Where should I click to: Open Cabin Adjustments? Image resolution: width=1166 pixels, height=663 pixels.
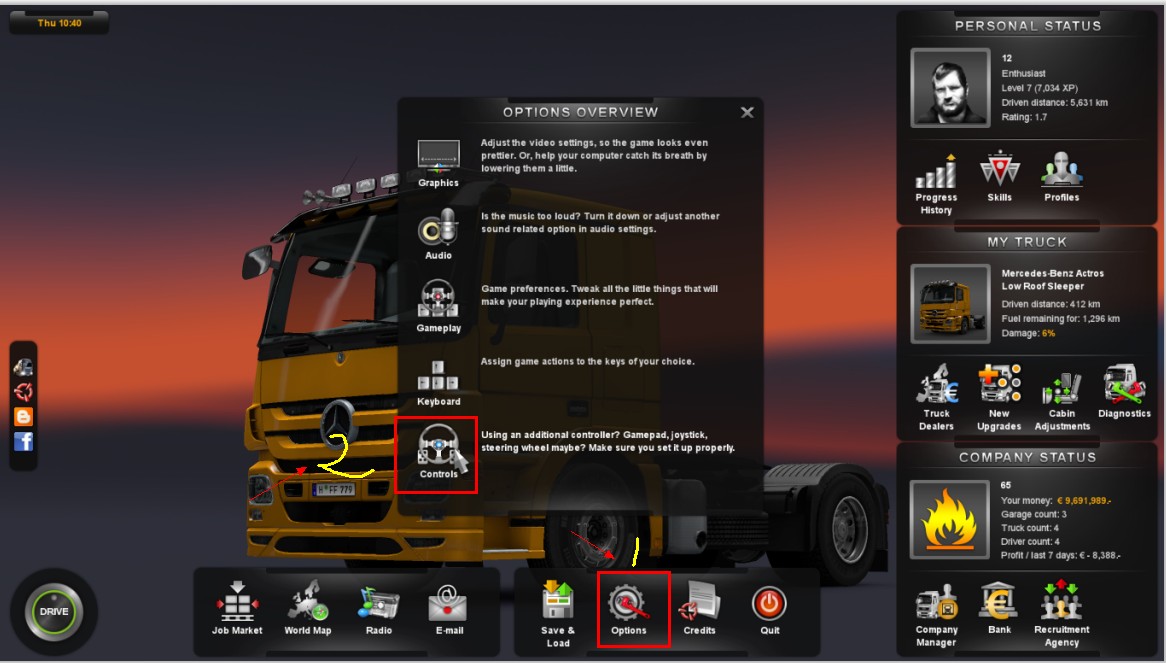pos(1062,387)
